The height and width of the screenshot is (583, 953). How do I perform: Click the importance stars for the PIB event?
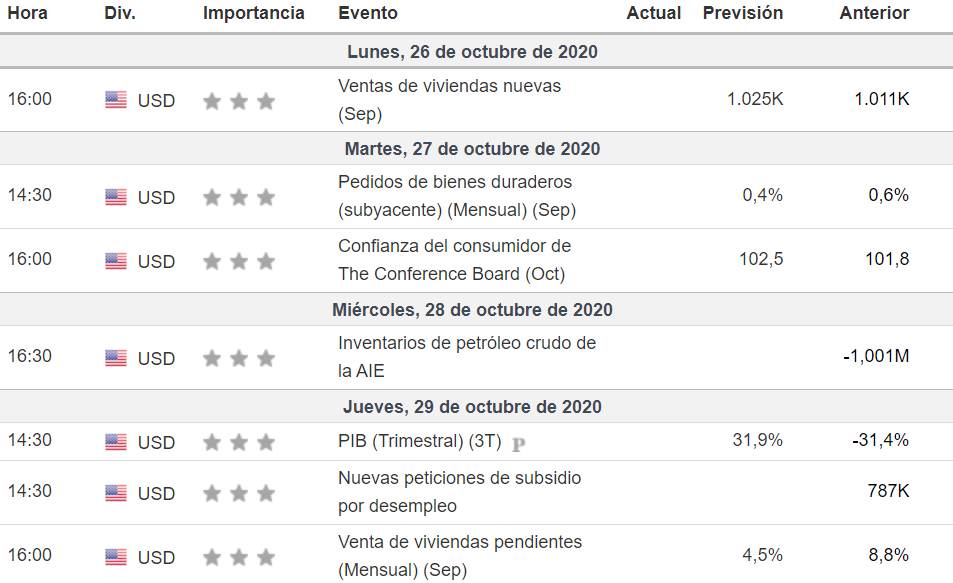238,442
